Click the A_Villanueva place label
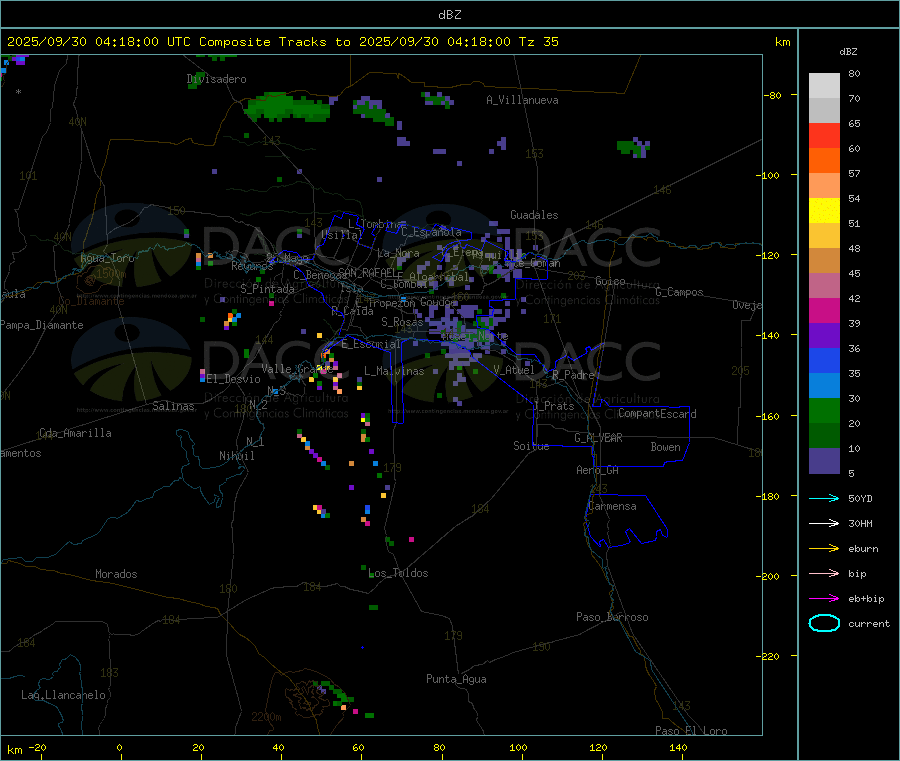Viewport: 900px width, 761px height. coord(522,100)
